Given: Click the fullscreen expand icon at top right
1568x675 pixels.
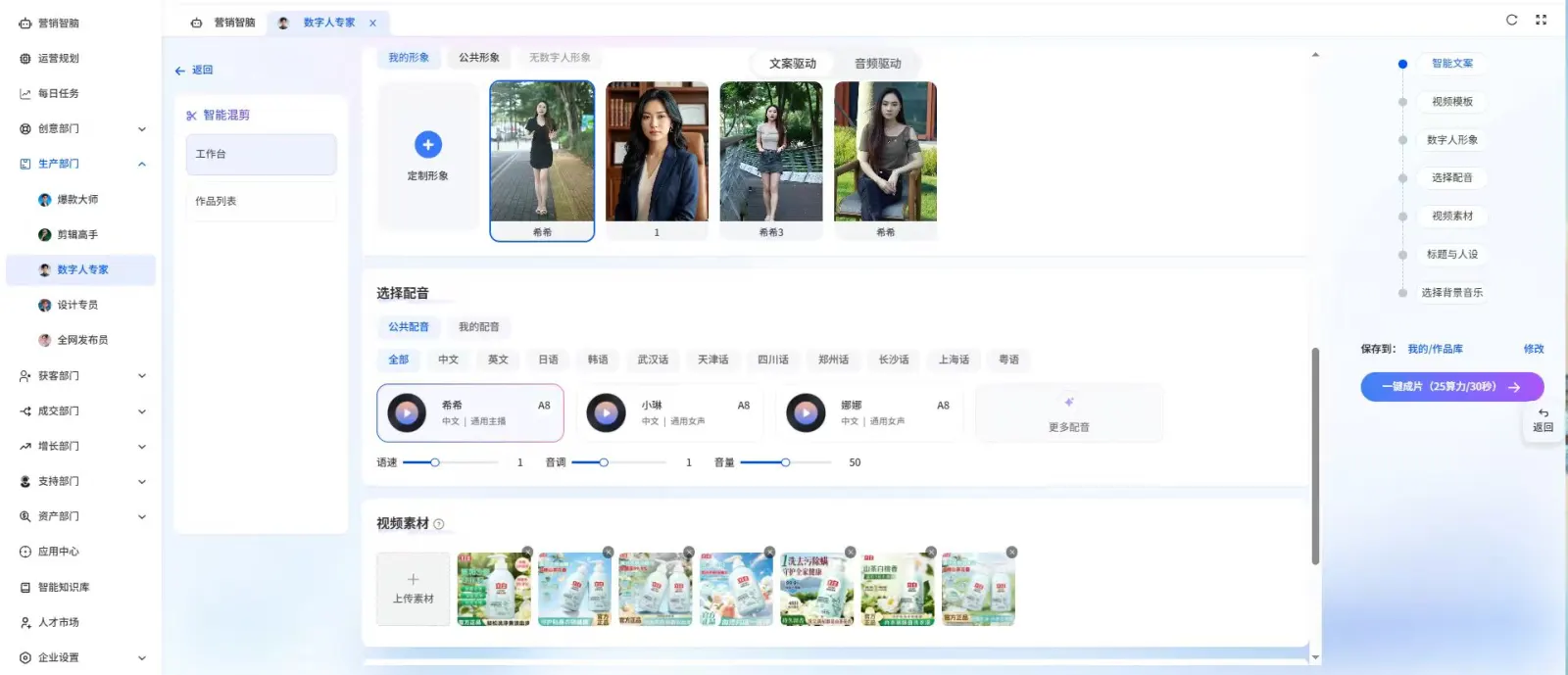Looking at the screenshot, I should [x=1541, y=20].
